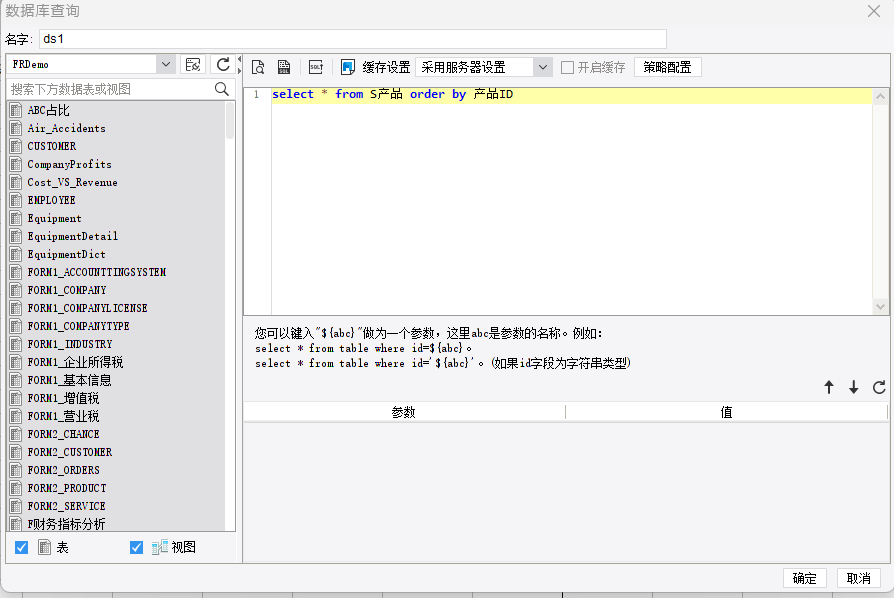Click the blue 缓存设置 cache settings icon
The width and height of the screenshot is (894, 598).
point(348,67)
